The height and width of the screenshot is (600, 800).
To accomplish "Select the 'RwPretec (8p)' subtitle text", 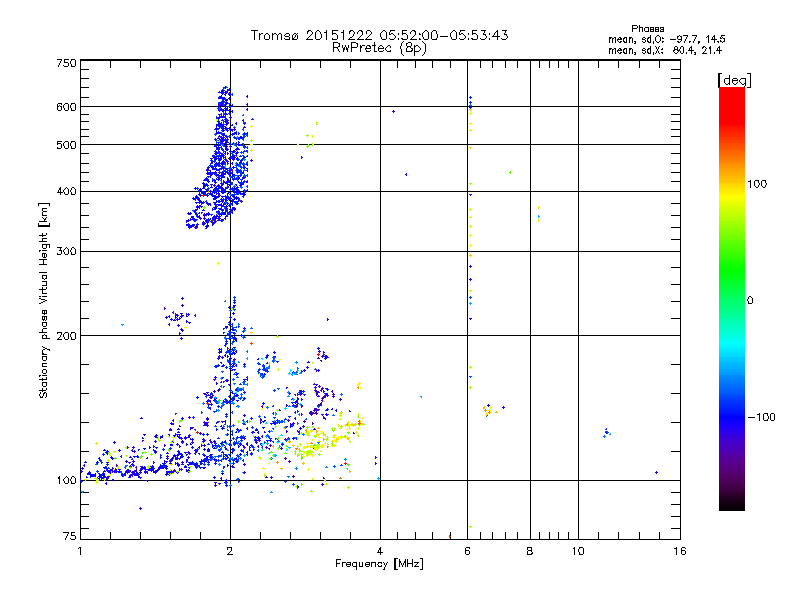I will pyautogui.click(x=379, y=48).
